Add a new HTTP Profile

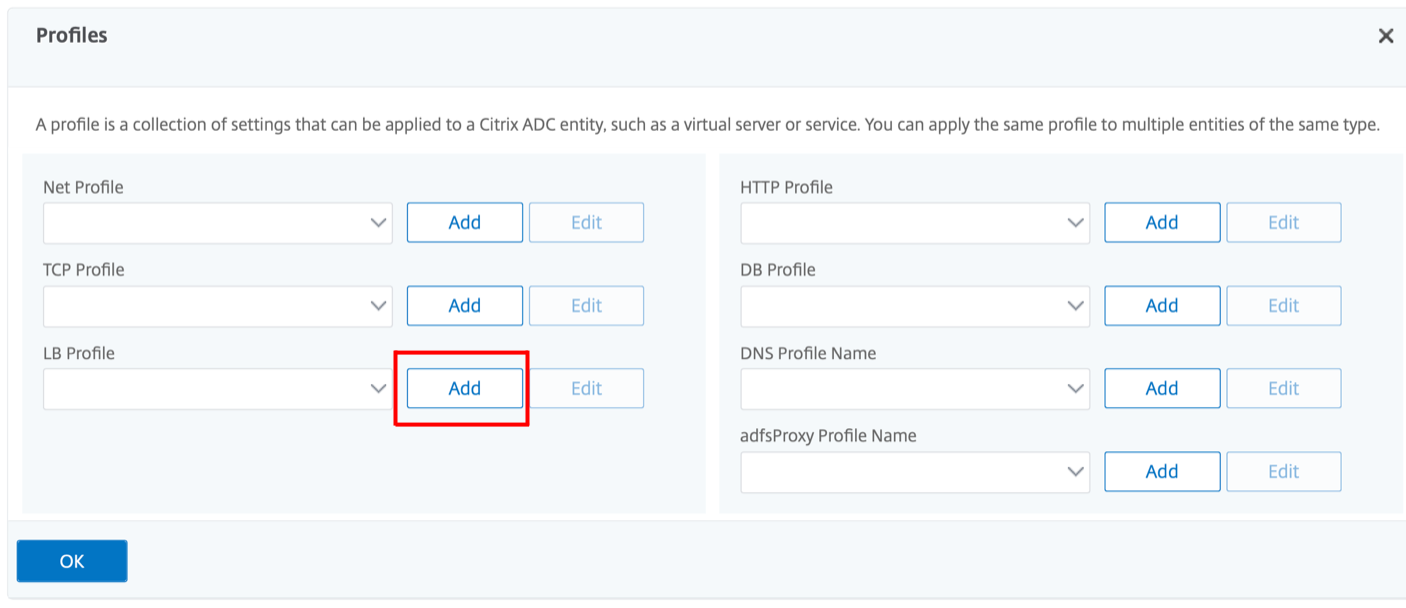click(1162, 223)
